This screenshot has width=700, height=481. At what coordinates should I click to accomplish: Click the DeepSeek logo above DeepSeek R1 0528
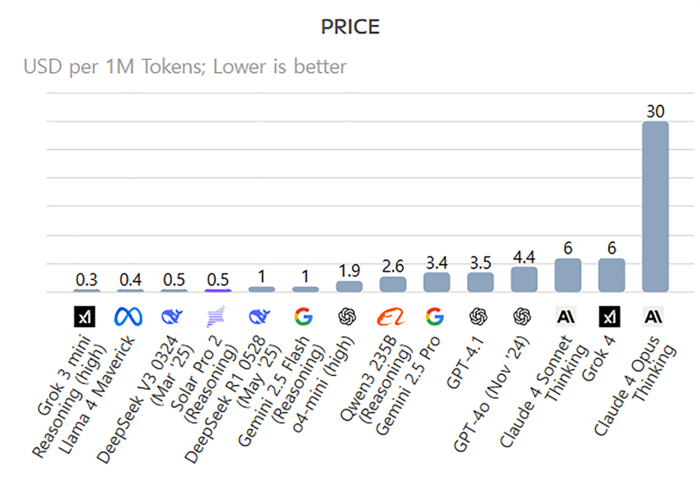[260, 317]
